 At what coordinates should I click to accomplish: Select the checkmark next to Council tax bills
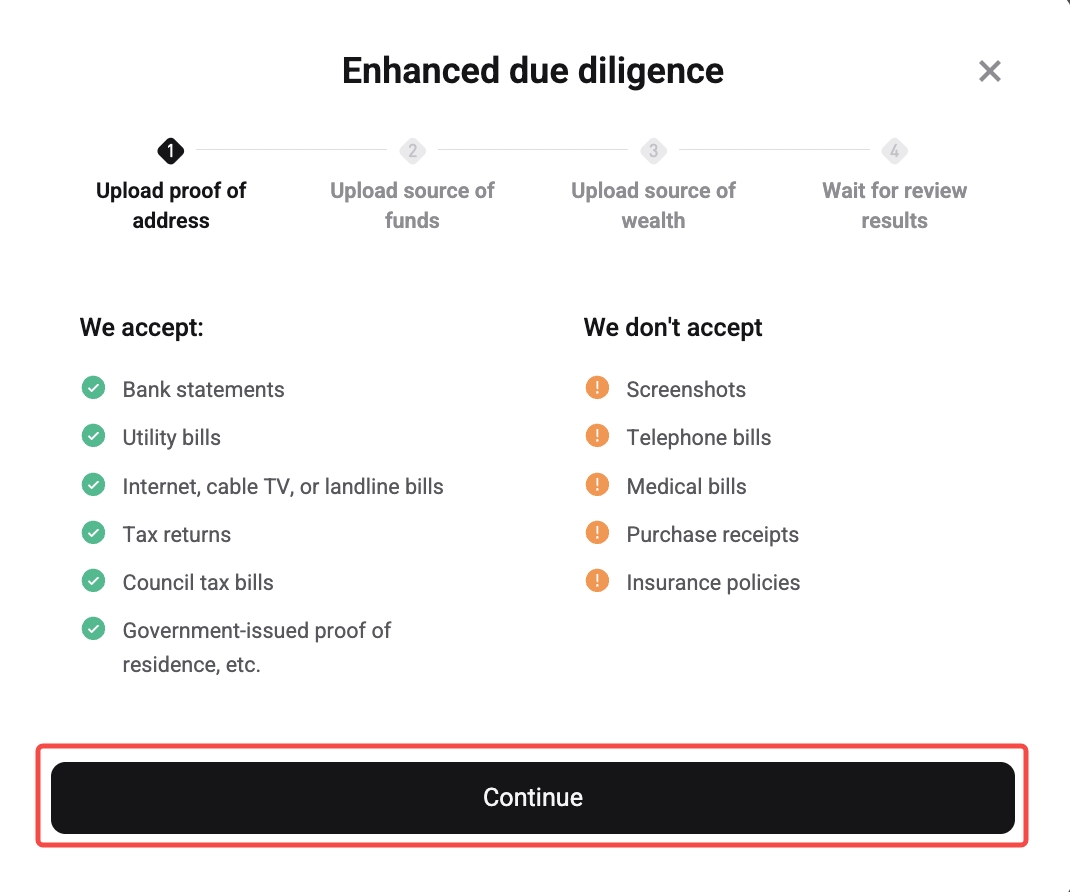[x=93, y=580]
